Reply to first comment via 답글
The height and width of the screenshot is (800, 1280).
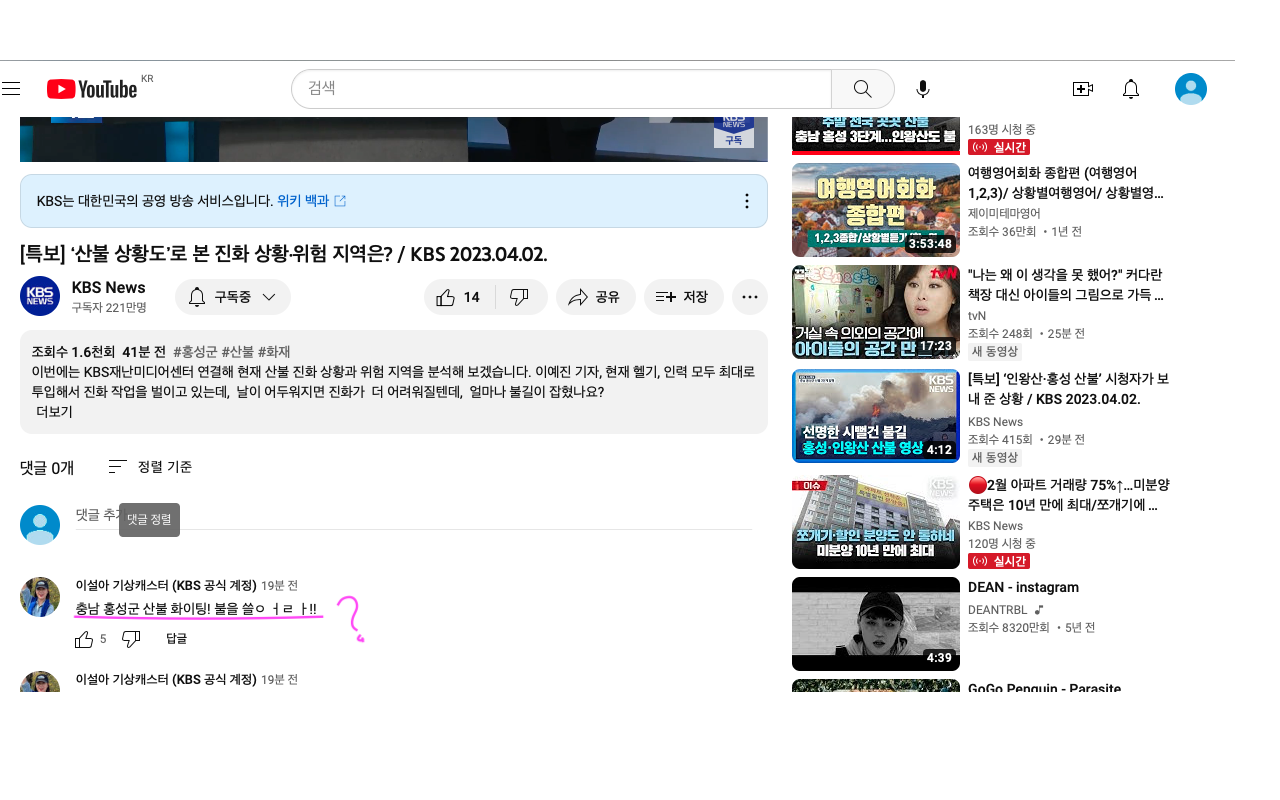176,639
